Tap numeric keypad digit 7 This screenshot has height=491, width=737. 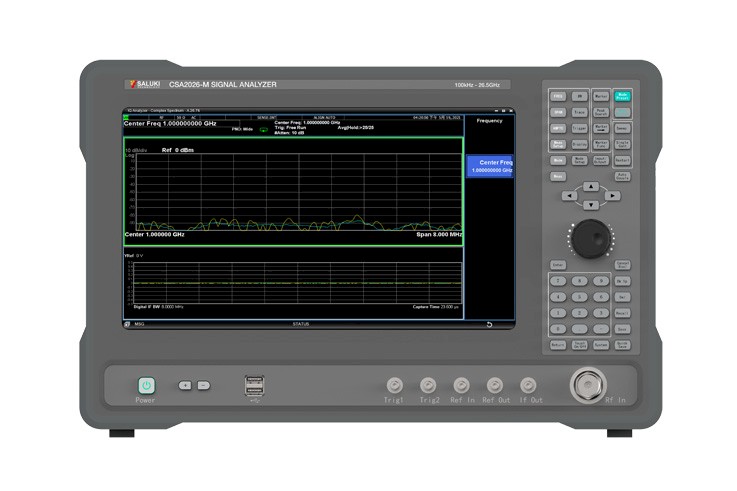558,281
